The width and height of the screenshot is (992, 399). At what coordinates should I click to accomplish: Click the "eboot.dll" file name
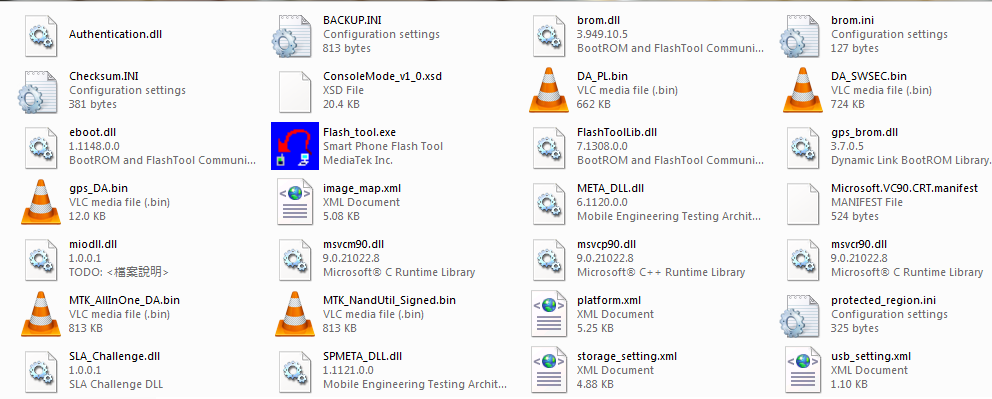click(x=92, y=132)
